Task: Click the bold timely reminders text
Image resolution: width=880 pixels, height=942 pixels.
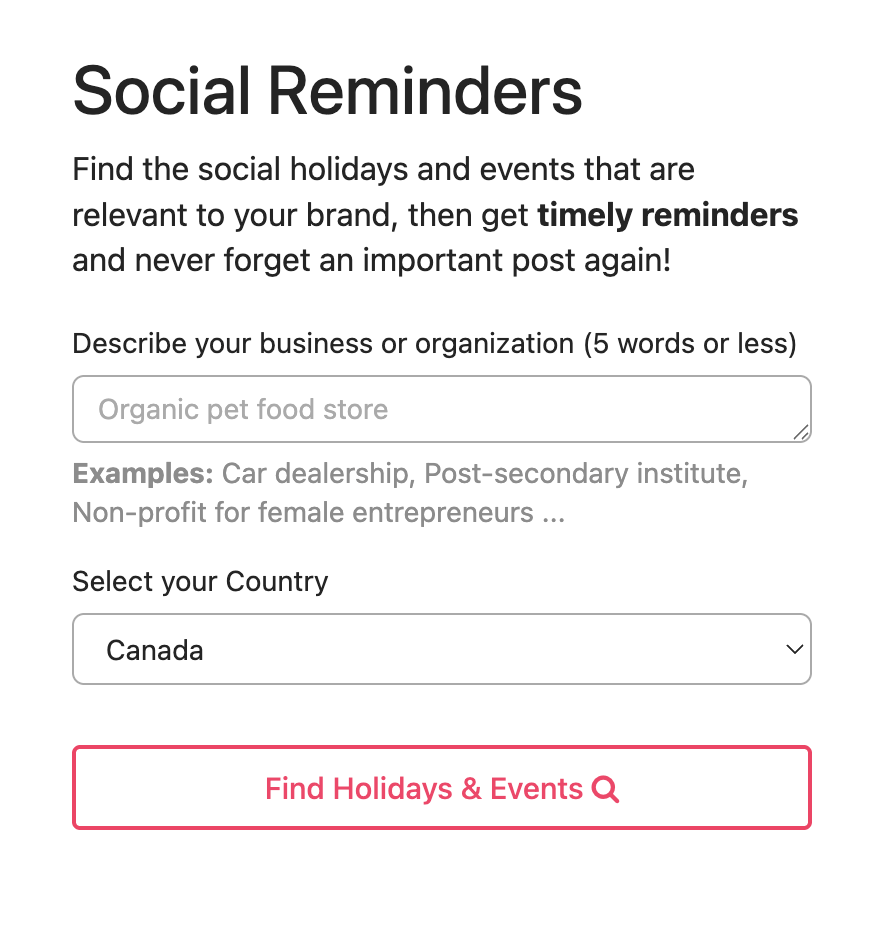Action: (667, 215)
